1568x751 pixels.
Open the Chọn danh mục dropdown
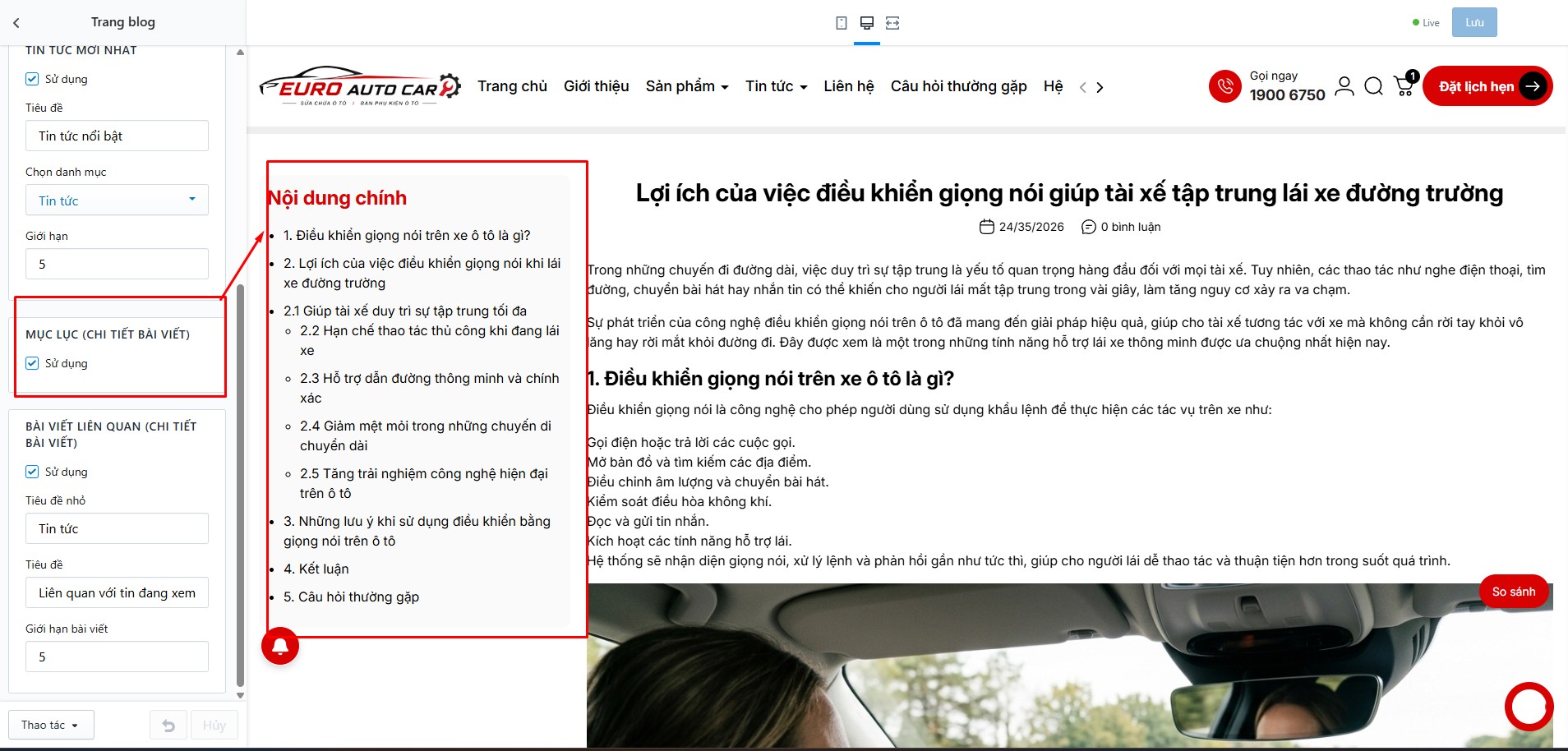117,200
